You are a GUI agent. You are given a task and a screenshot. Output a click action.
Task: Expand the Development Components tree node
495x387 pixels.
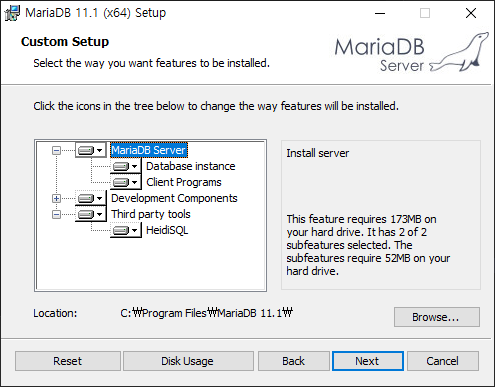click(x=56, y=198)
